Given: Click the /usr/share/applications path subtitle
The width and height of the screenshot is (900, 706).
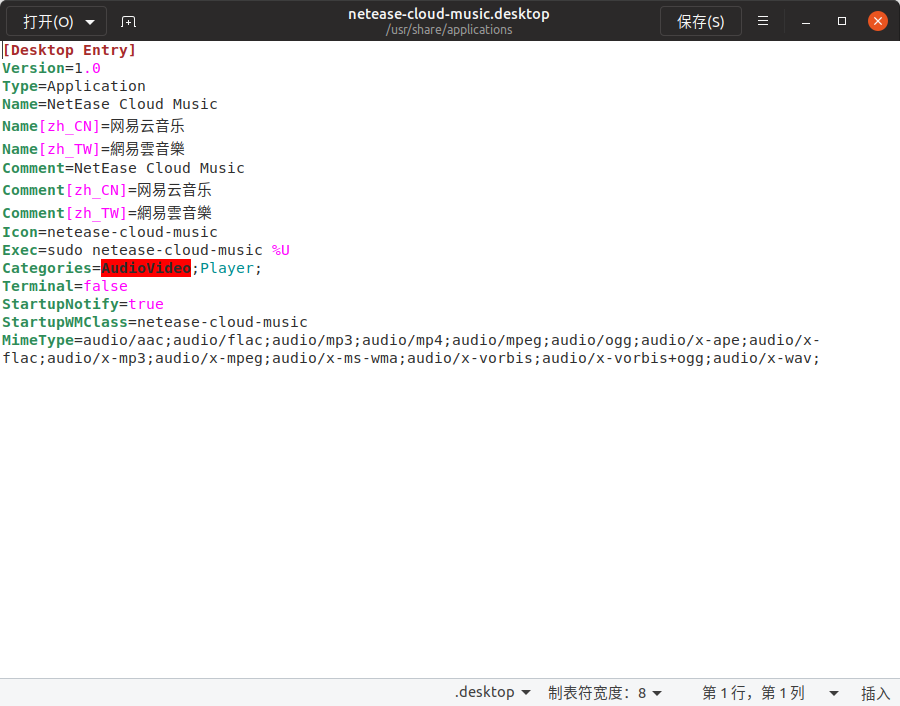Looking at the screenshot, I should [449, 30].
